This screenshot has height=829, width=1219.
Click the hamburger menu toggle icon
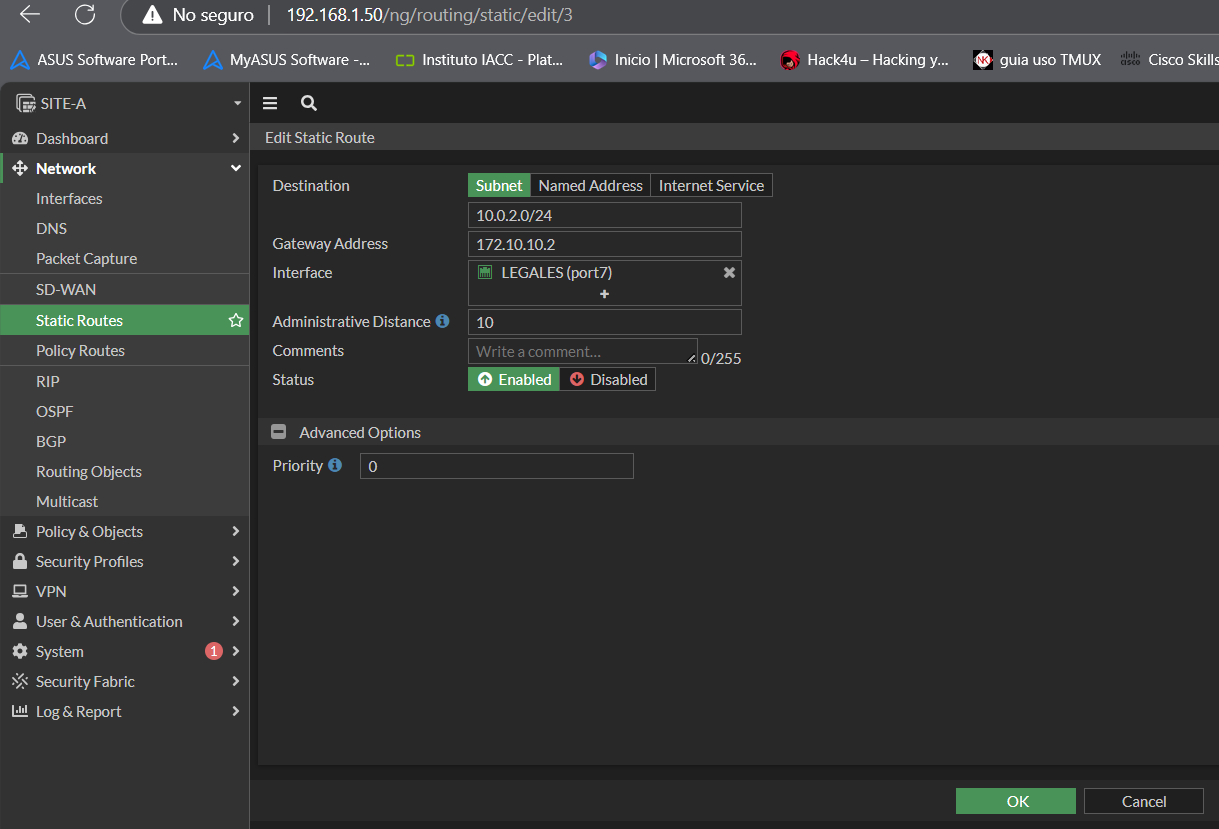(270, 103)
